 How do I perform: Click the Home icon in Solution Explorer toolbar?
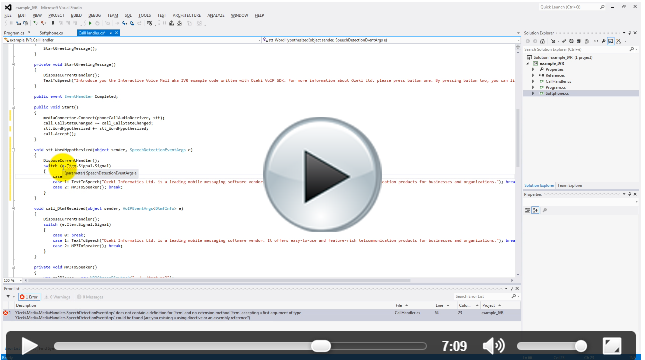coord(542,41)
